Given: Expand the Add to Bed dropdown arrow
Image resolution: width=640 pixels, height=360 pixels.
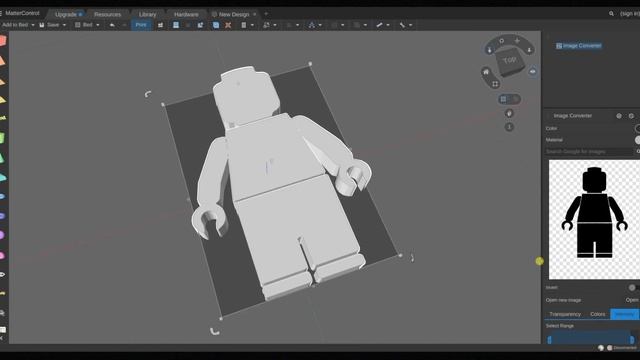Looking at the screenshot, I should [x=33, y=25].
